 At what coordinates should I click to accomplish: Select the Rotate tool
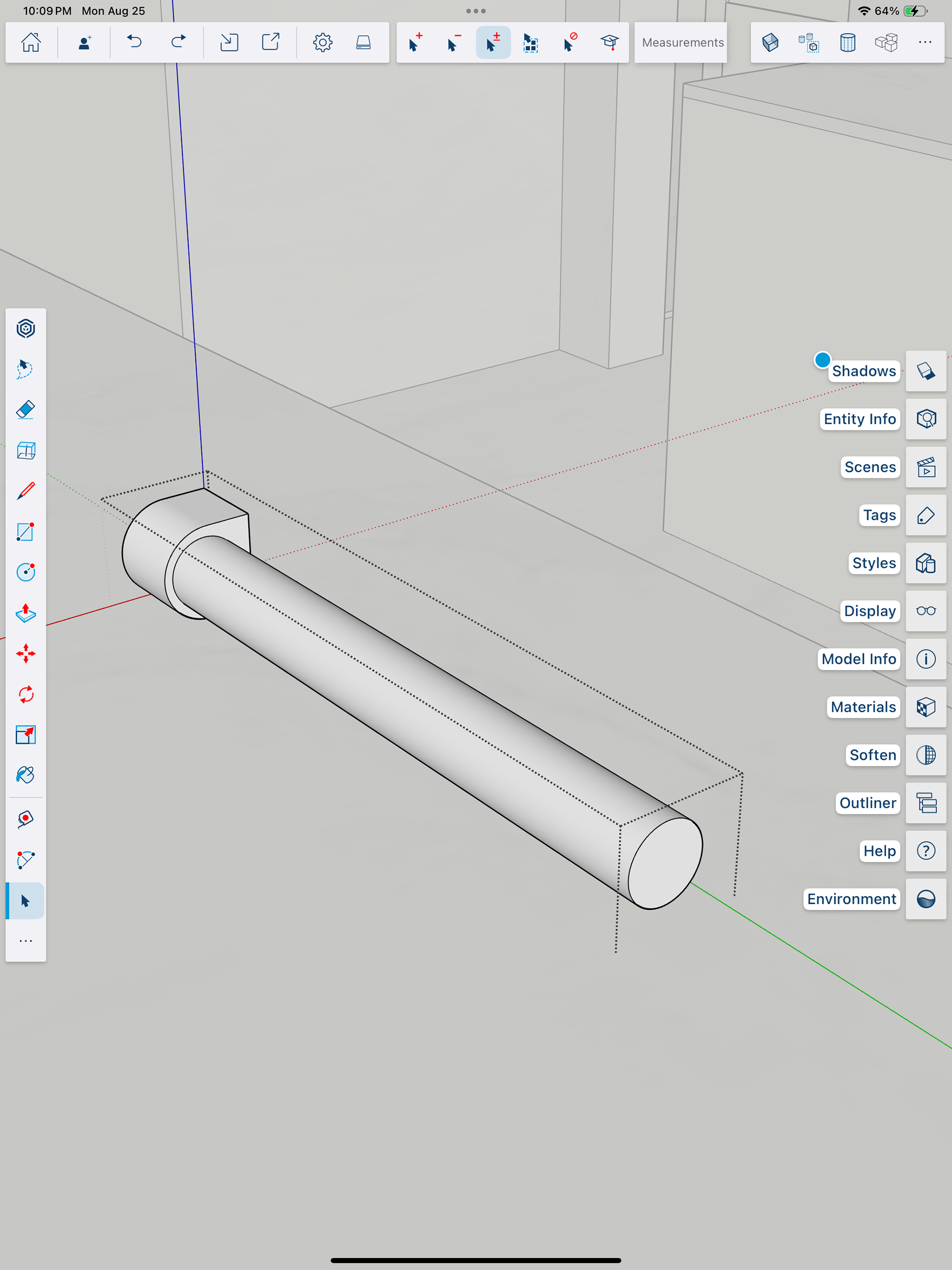(x=26, y=695)
